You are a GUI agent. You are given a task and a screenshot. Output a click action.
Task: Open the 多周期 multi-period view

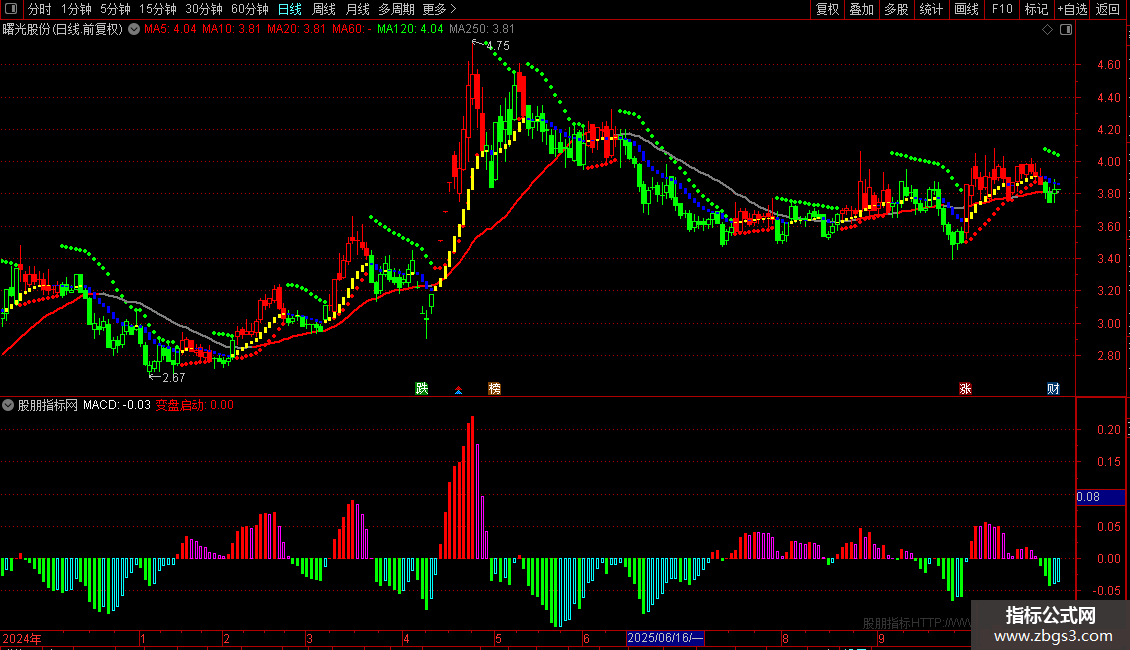click(396, 9)
